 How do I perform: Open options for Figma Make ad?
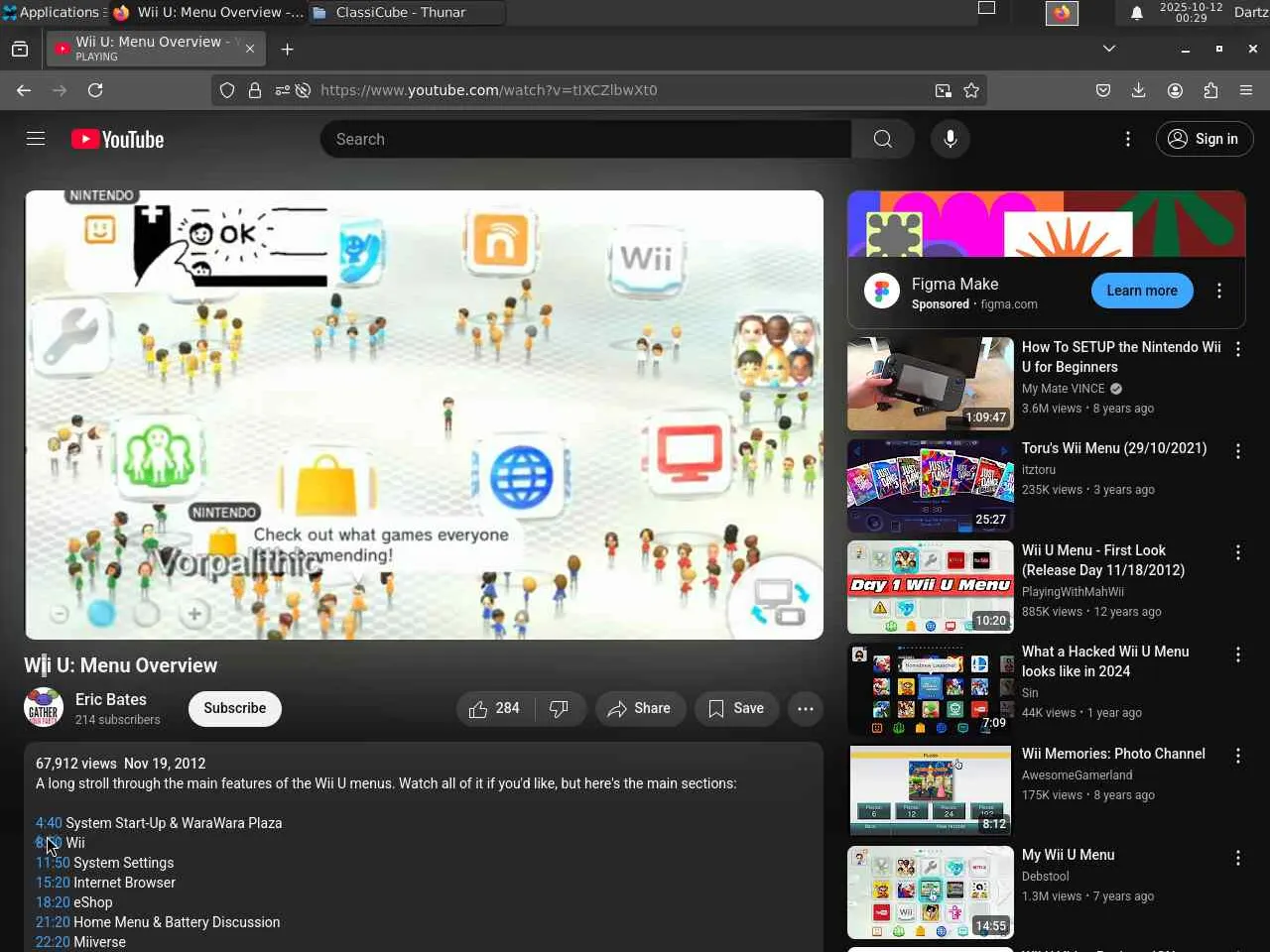click(x=1219, y=291)
